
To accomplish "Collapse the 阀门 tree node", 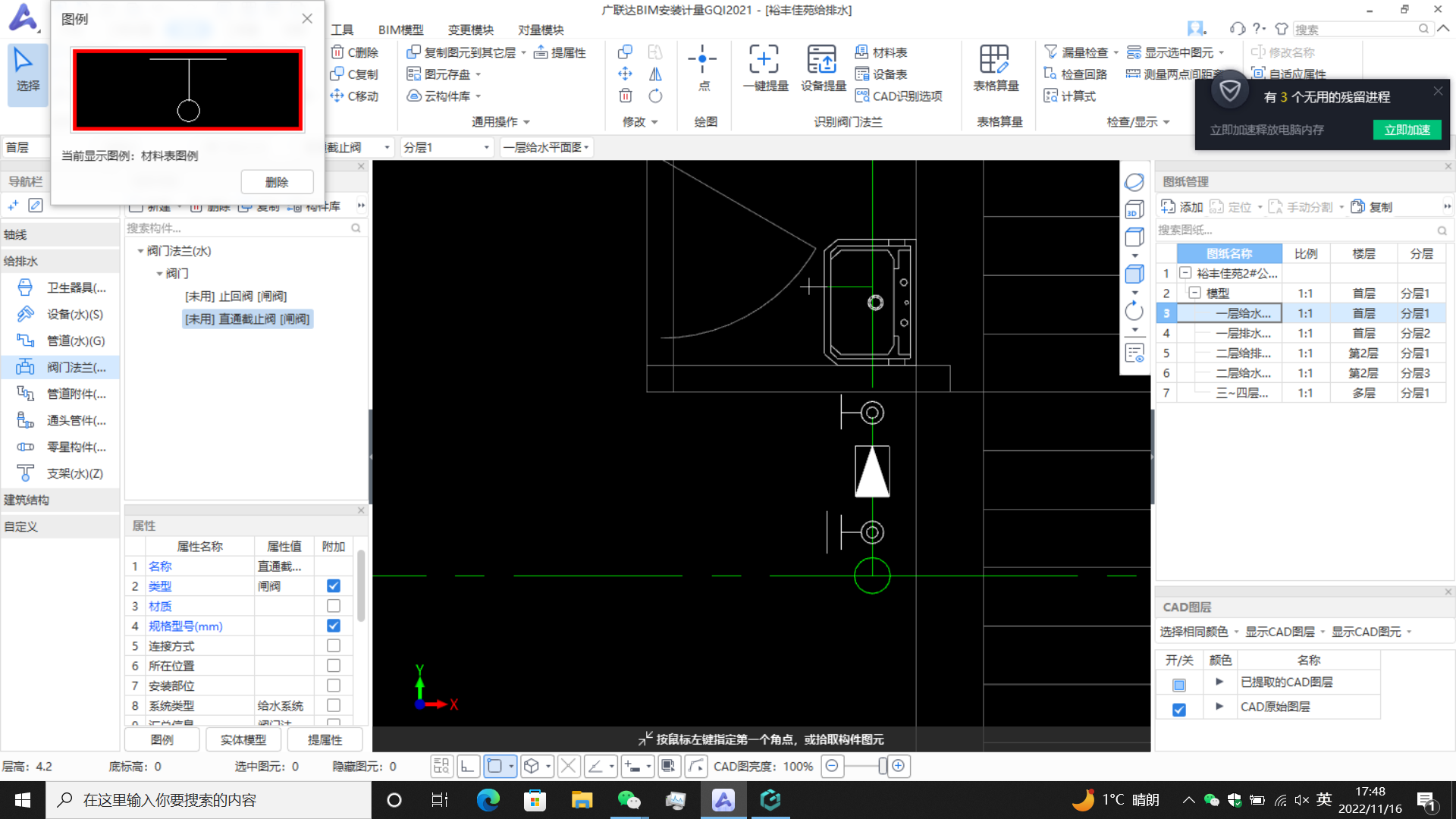I will [x=159, y=274].
